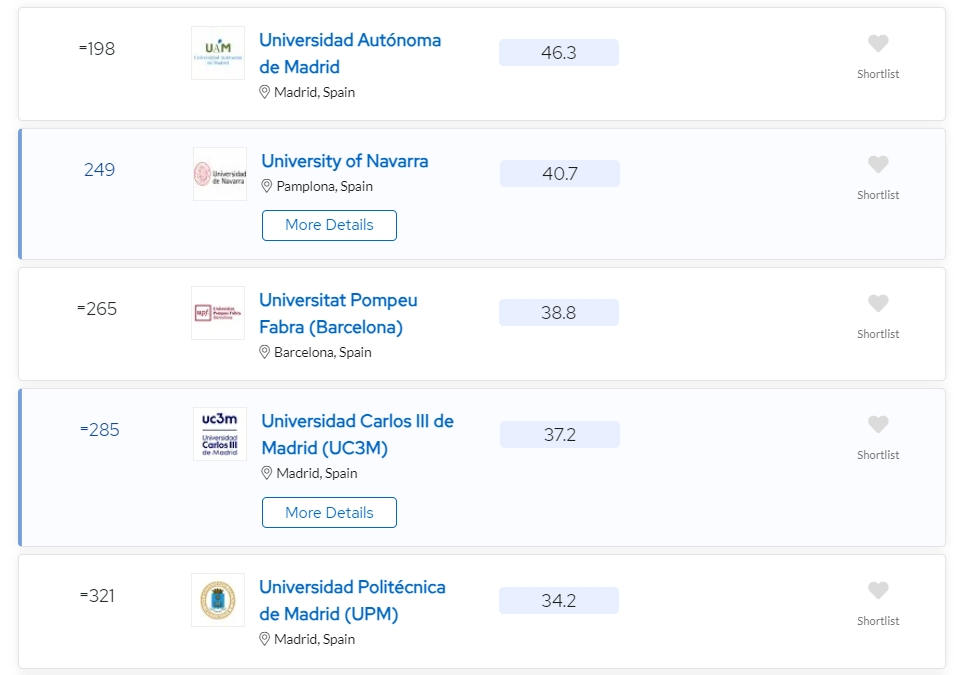
Task: Toggle shortlist heart for Universidad Carlos III
Action: 878,424
